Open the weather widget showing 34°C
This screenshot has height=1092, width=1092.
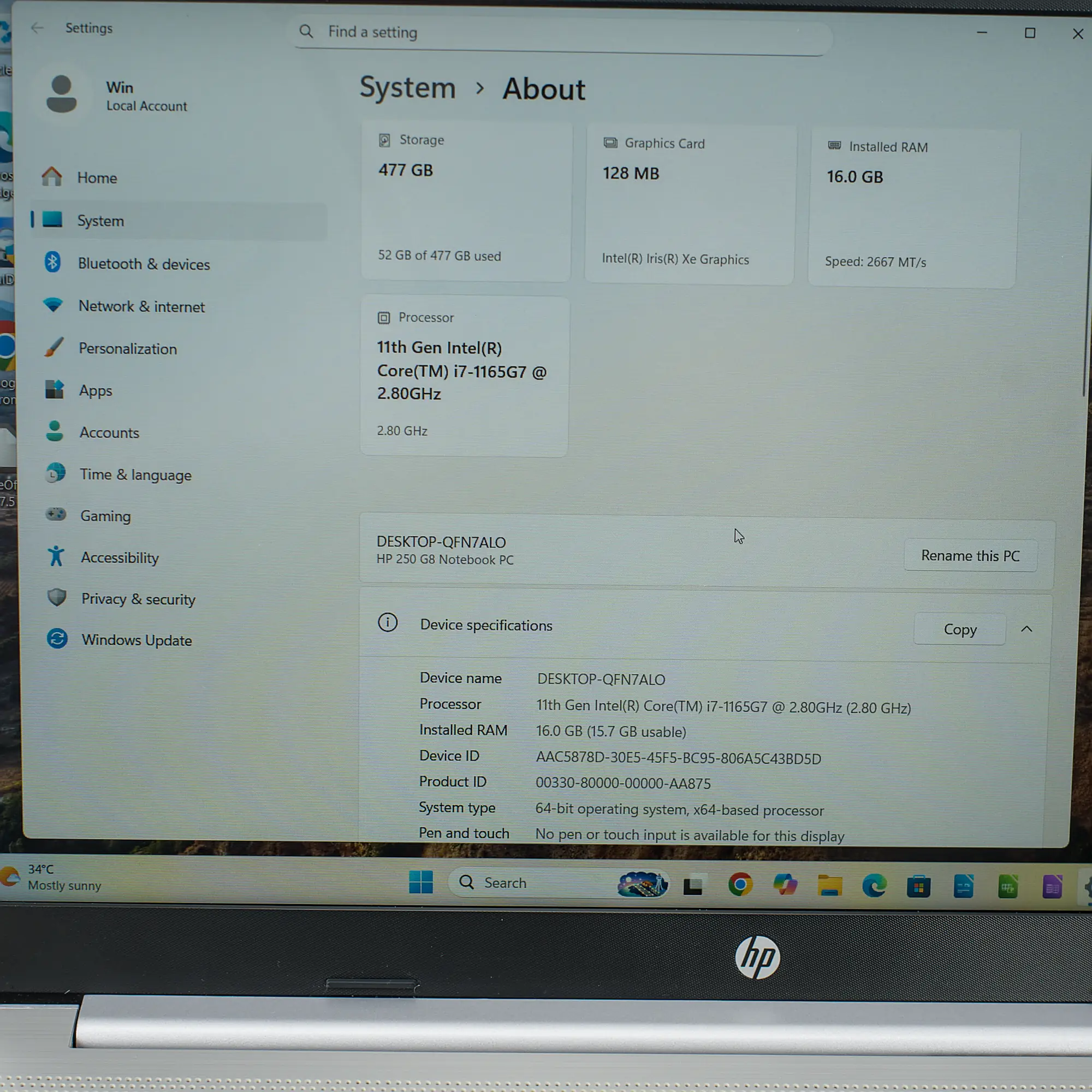[x=52, y=878]
